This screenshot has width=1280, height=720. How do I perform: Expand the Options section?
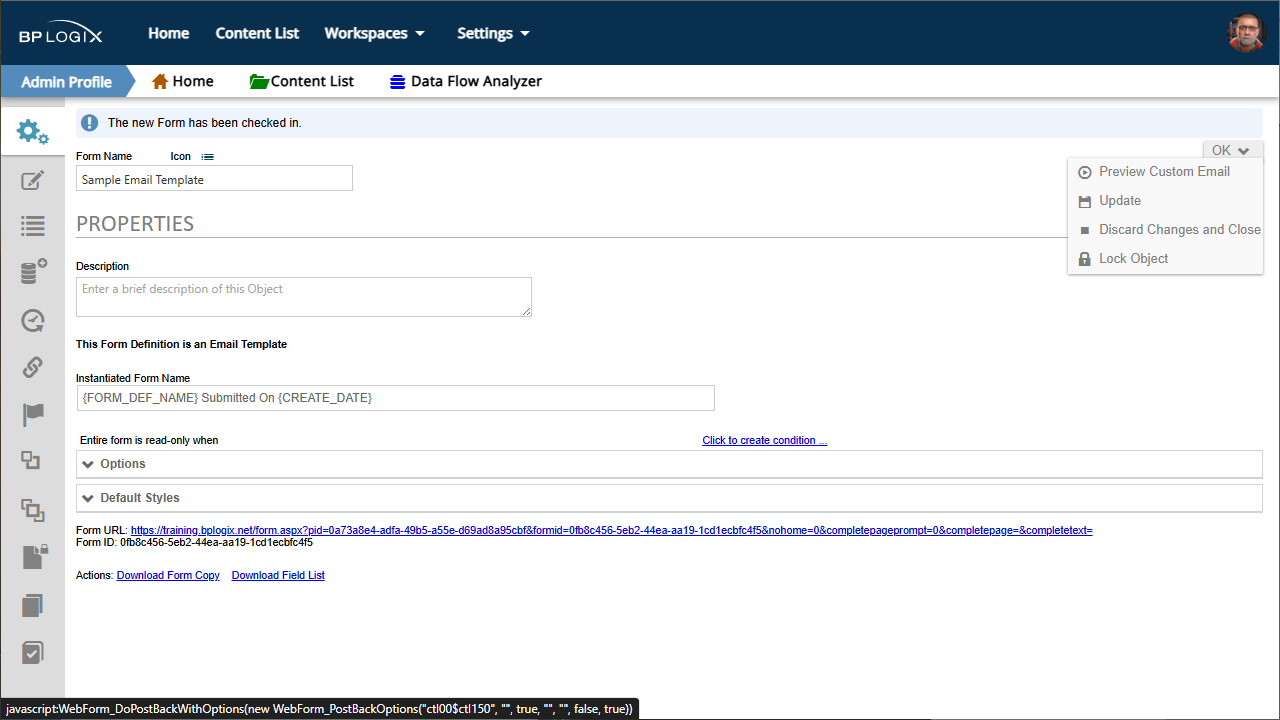(x=669, y=464)
